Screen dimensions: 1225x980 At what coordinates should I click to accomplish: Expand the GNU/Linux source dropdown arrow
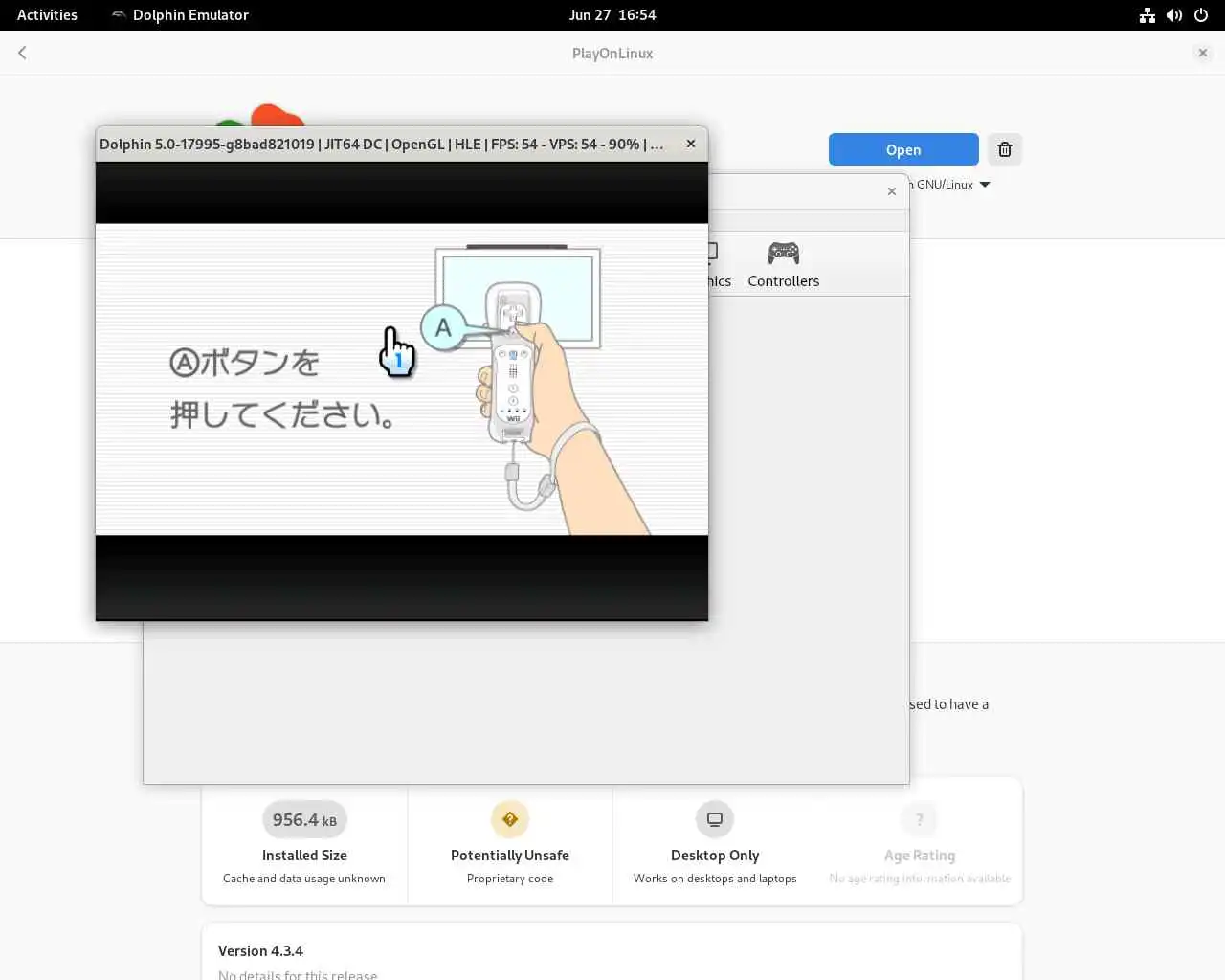985,185
